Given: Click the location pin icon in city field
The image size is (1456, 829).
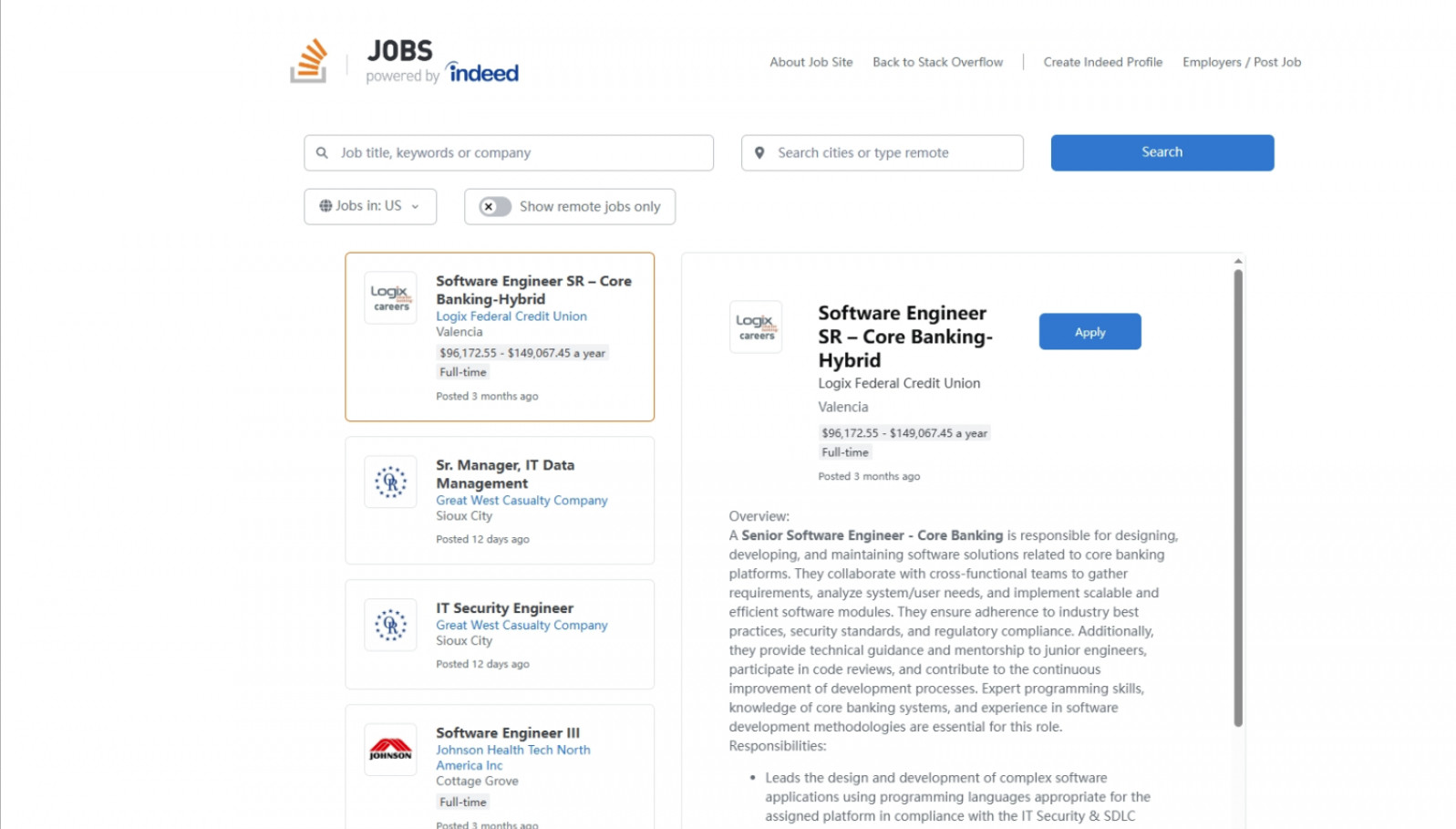Looking at the screenshot, I should coord(759,153).
